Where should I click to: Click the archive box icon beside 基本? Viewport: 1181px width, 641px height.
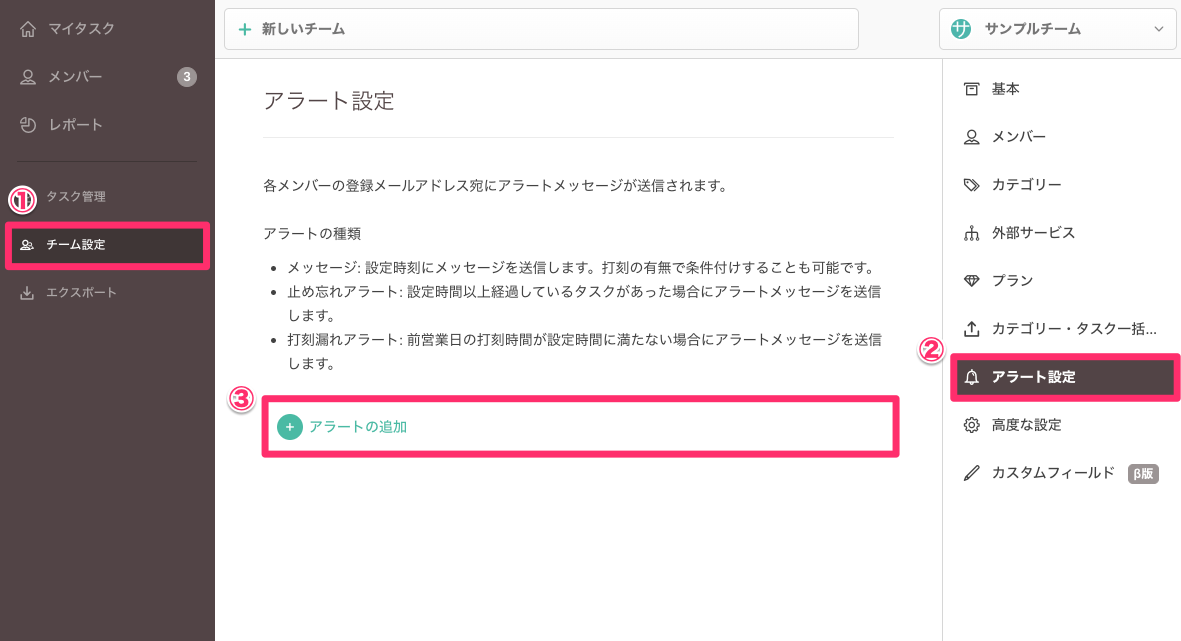[x=971, y=89]
